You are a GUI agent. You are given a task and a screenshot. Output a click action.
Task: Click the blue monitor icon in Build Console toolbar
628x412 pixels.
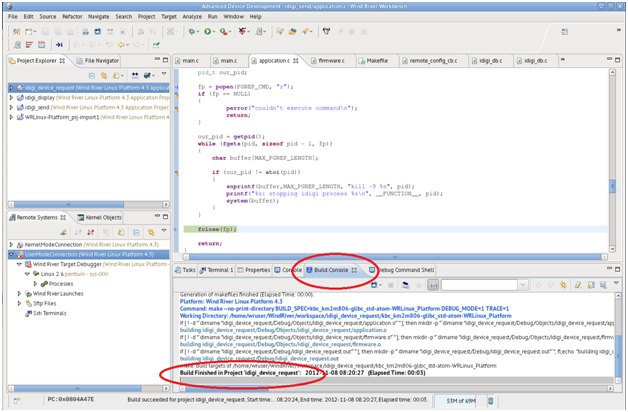tap(374, 285)
